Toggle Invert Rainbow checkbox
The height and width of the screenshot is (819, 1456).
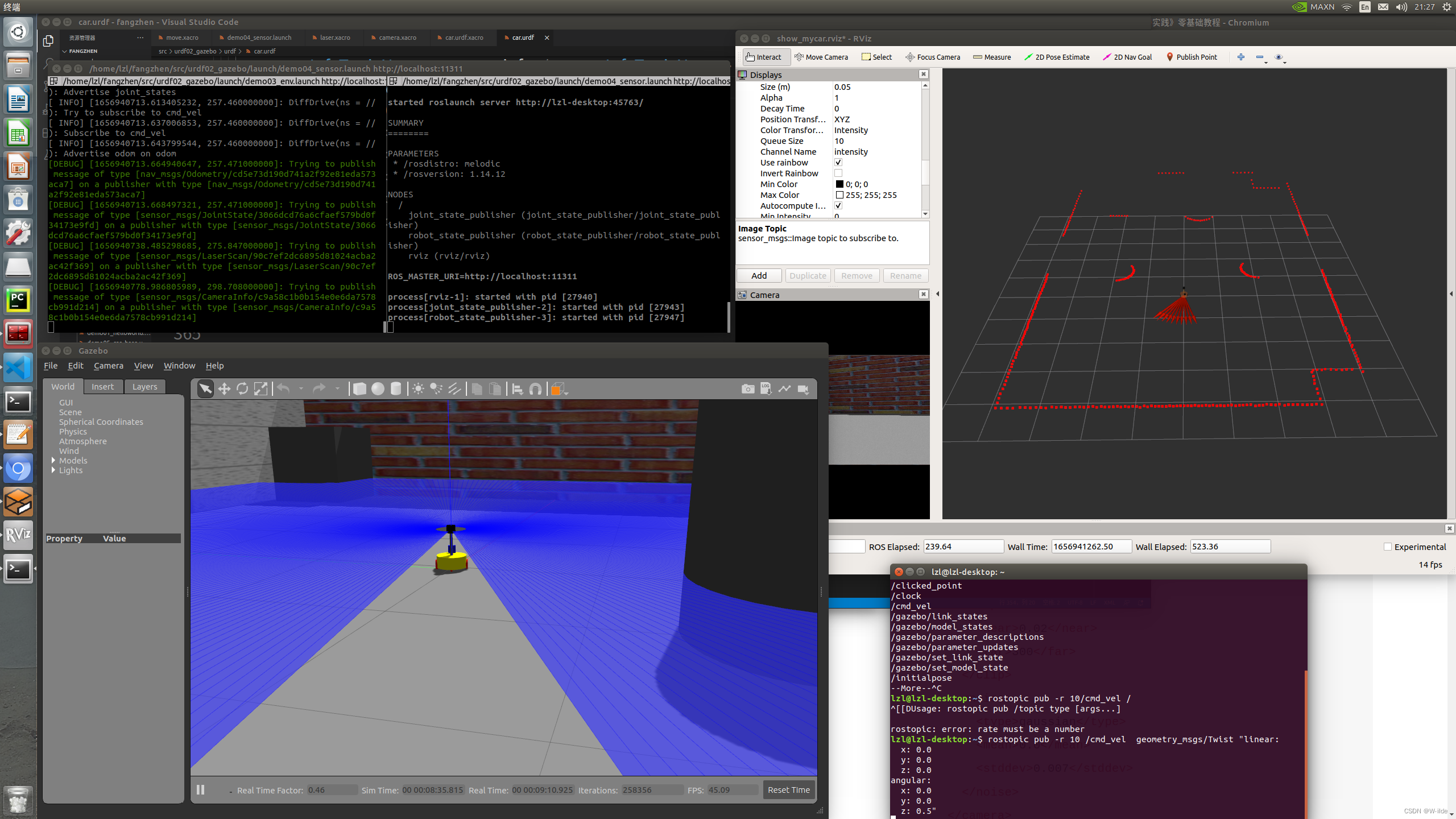838,173
